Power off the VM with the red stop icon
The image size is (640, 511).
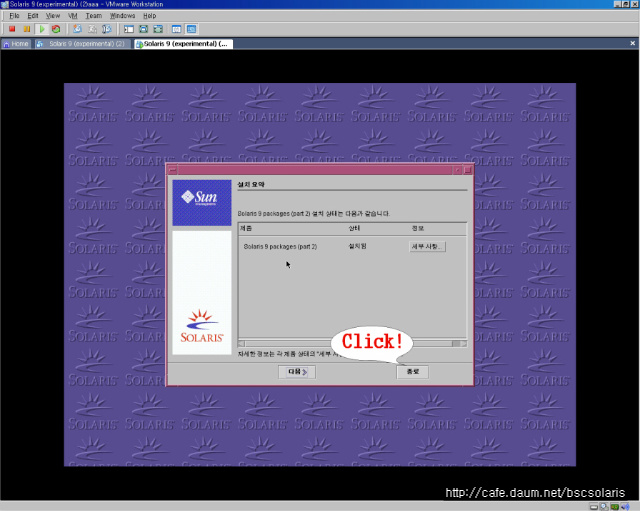click(x=12, y=29)
